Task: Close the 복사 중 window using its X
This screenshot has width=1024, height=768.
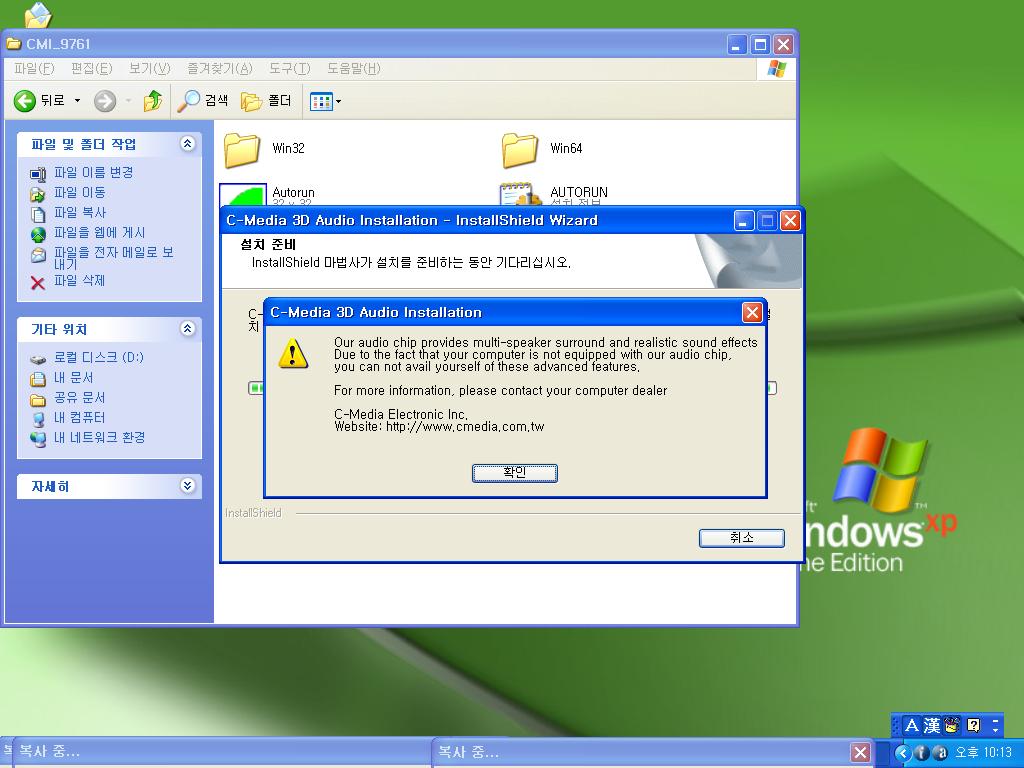Action: click(861, 752)
